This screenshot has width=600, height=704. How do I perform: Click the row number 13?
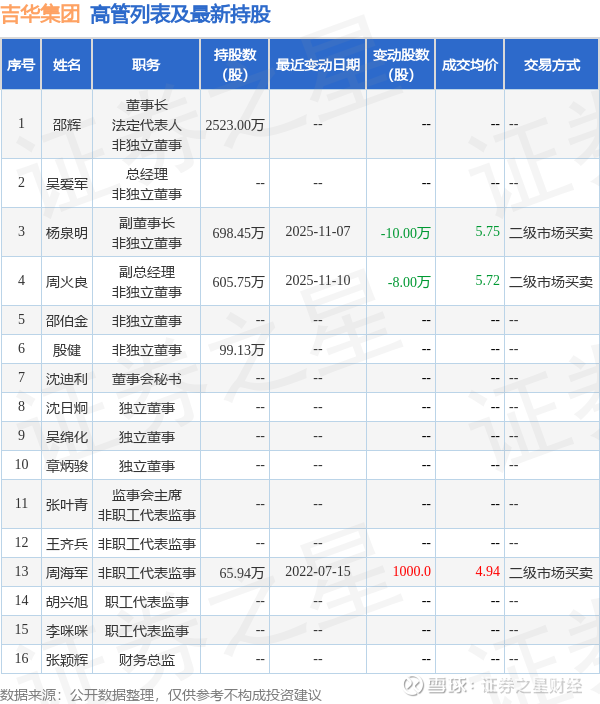pyautogui.click(x=21, y=571)
